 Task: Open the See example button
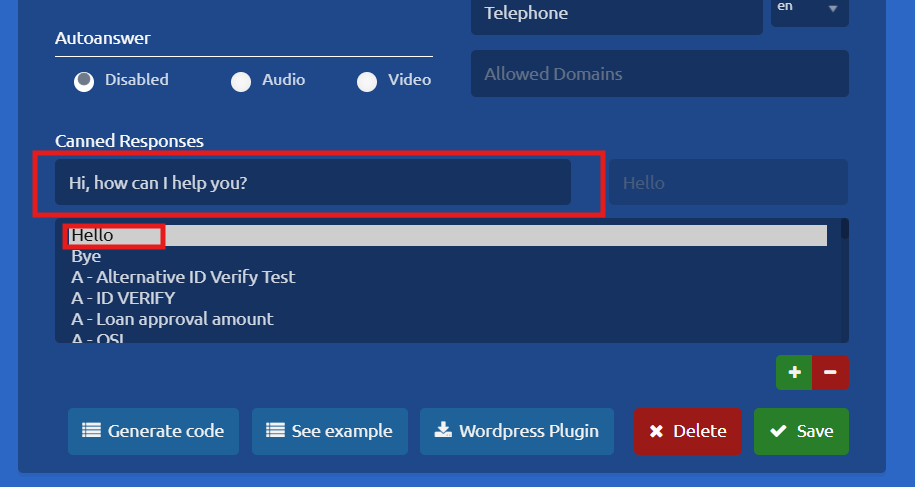[329, 431]
